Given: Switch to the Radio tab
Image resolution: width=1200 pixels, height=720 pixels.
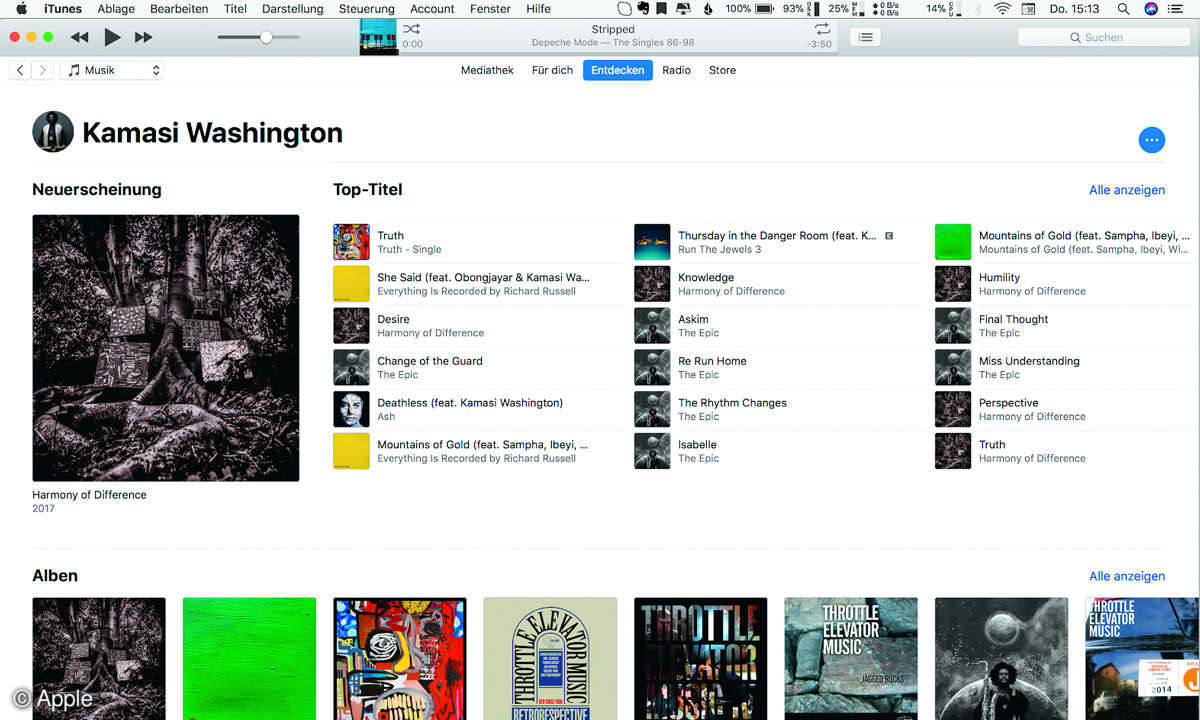Looking at the screenshot, I should pyautogui.click(x=676, y=70).
